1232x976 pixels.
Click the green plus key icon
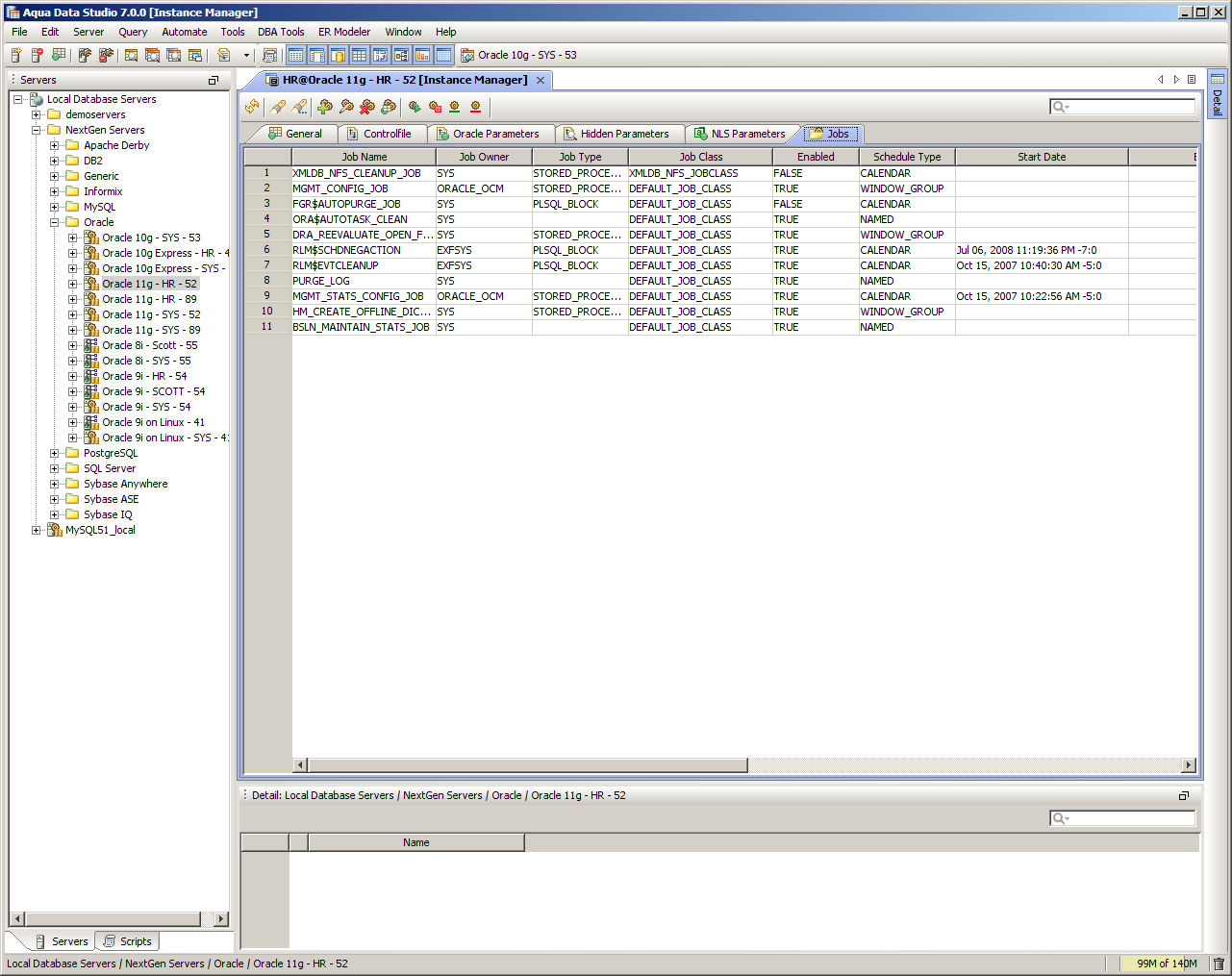click(x=325, y=107)
